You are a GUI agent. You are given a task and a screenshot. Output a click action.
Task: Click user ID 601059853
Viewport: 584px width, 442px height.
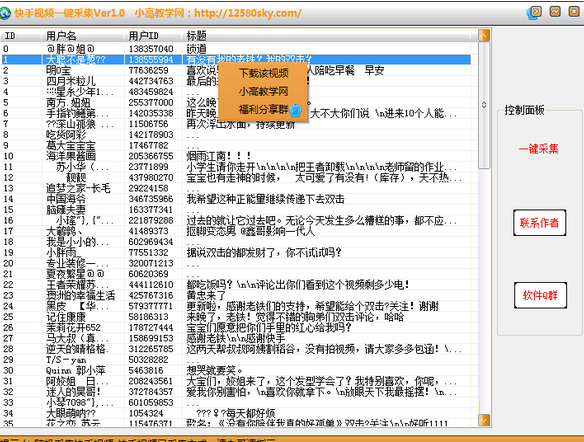point(151,403)
